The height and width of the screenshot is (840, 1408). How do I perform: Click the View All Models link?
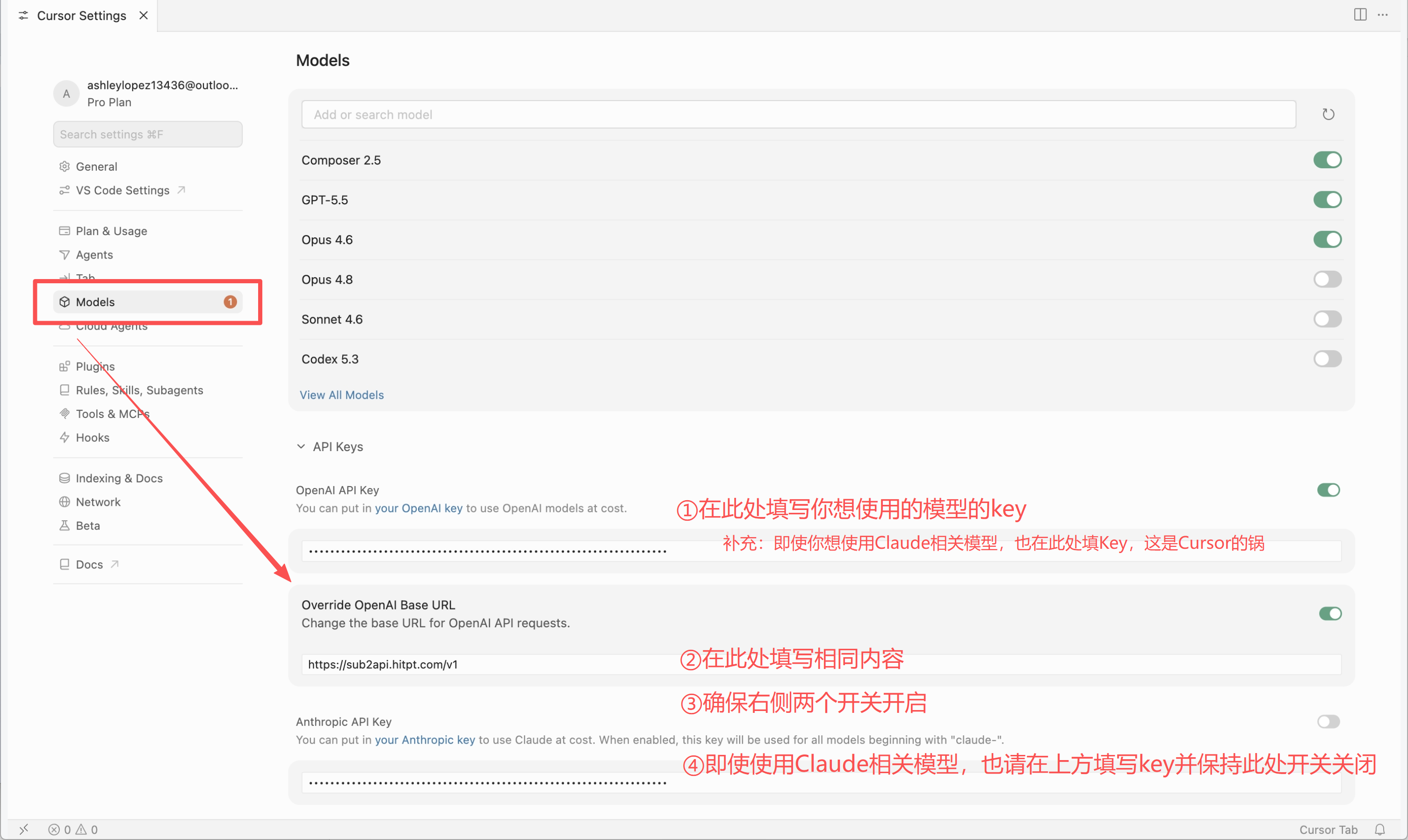342,395
